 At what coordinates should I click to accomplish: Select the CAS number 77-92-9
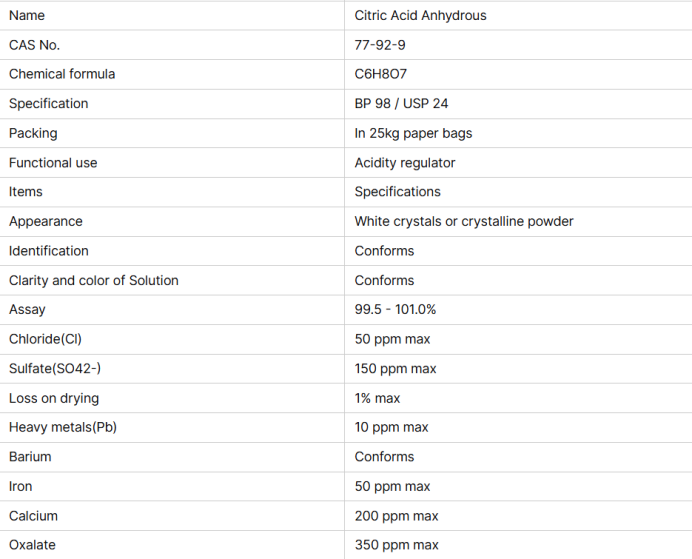(x=380, y=45)
